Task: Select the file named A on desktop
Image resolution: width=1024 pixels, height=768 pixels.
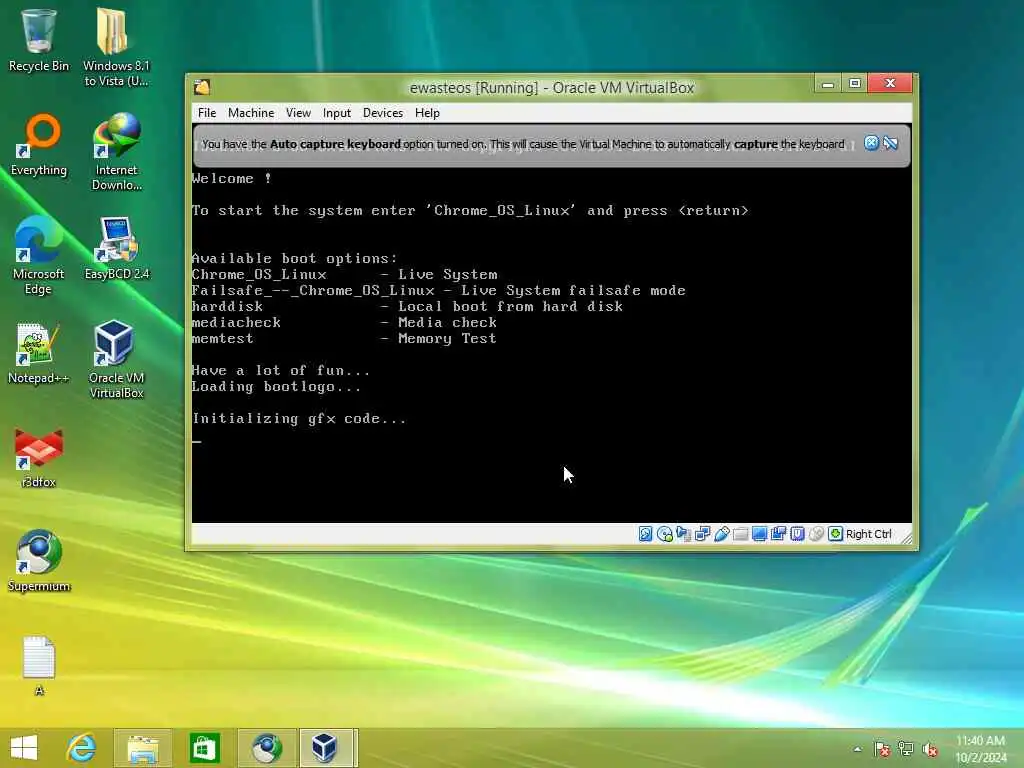Action: pos(39,665)
